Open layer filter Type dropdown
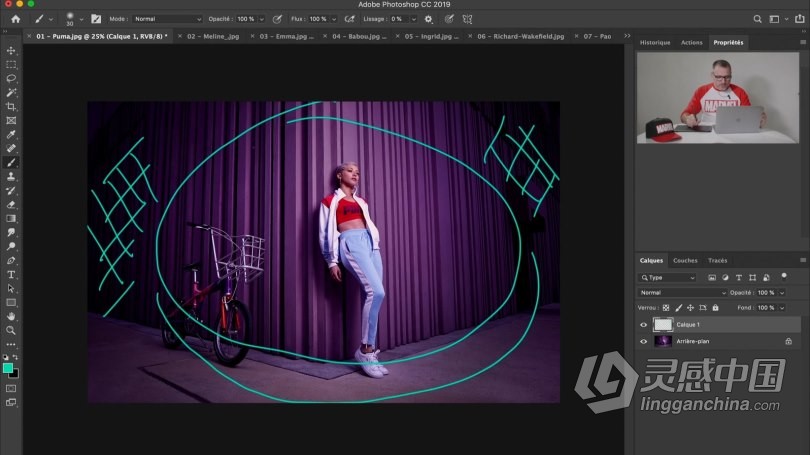 point(667,278)
